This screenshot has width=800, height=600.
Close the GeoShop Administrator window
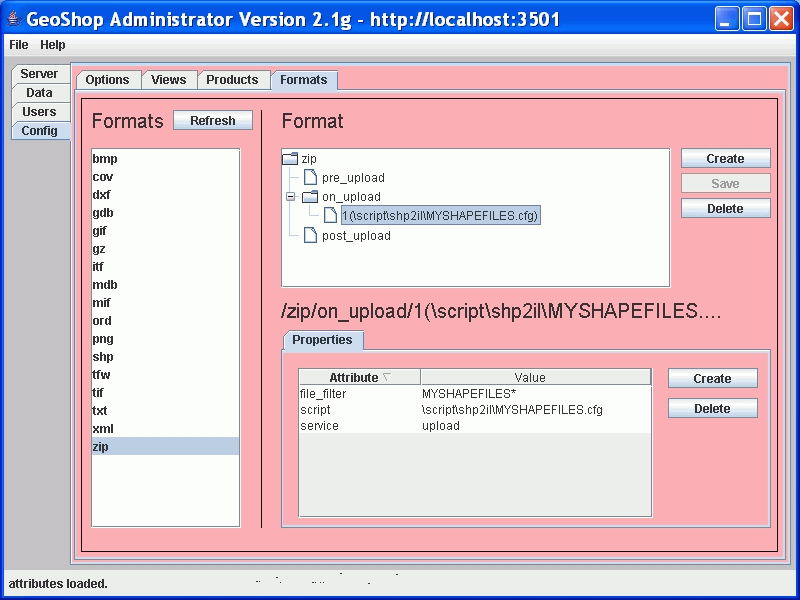coord(782,19)
